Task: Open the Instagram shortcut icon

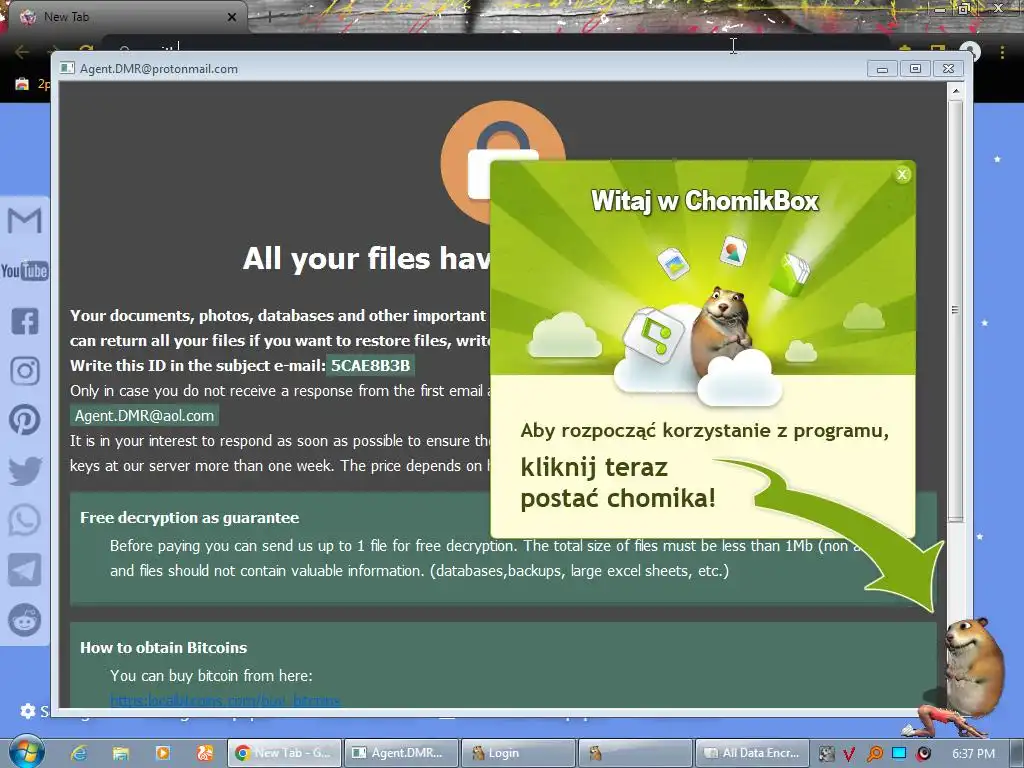Action: 25,371
